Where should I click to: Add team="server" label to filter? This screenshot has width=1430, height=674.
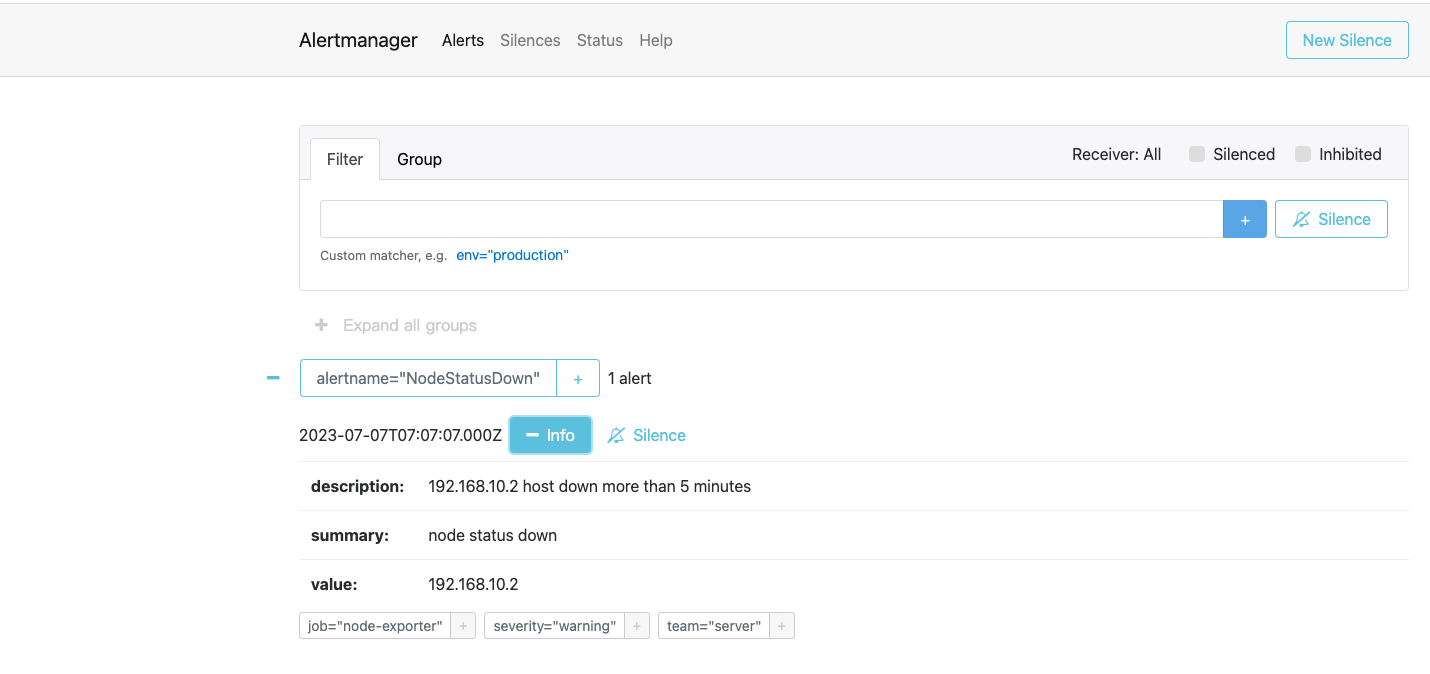coord(781,626)
